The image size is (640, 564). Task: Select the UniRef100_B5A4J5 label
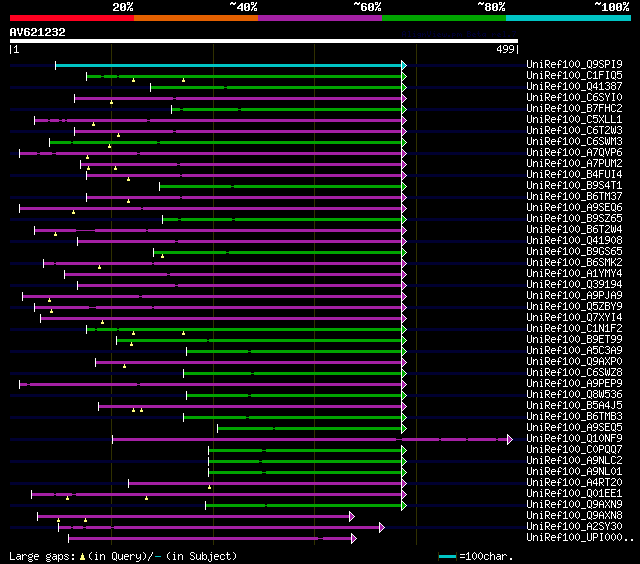pyautogui.click(x=574, y=406)
